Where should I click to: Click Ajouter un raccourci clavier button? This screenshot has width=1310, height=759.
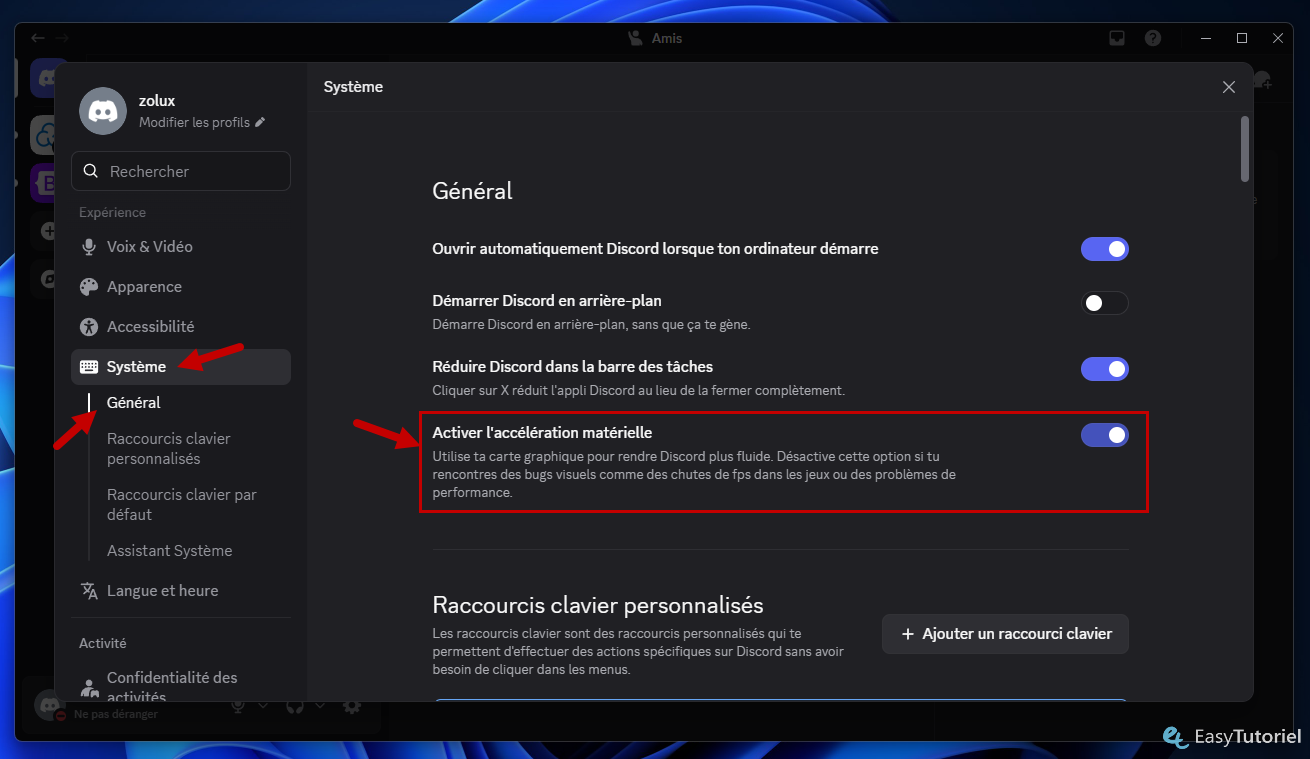(x=1005, y=634)
